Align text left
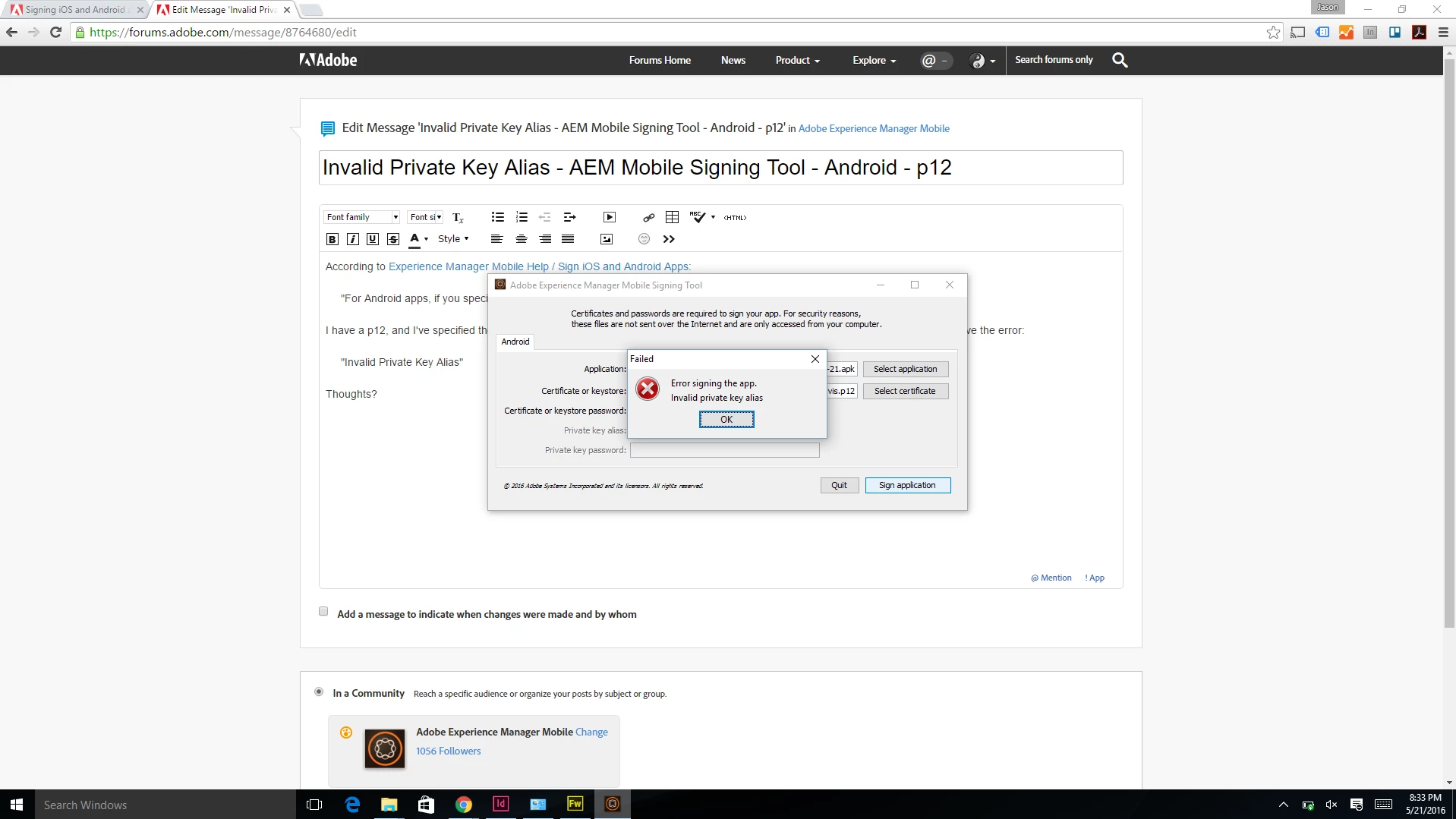This screenshot has width=1456, height=819. coord(497,239)
